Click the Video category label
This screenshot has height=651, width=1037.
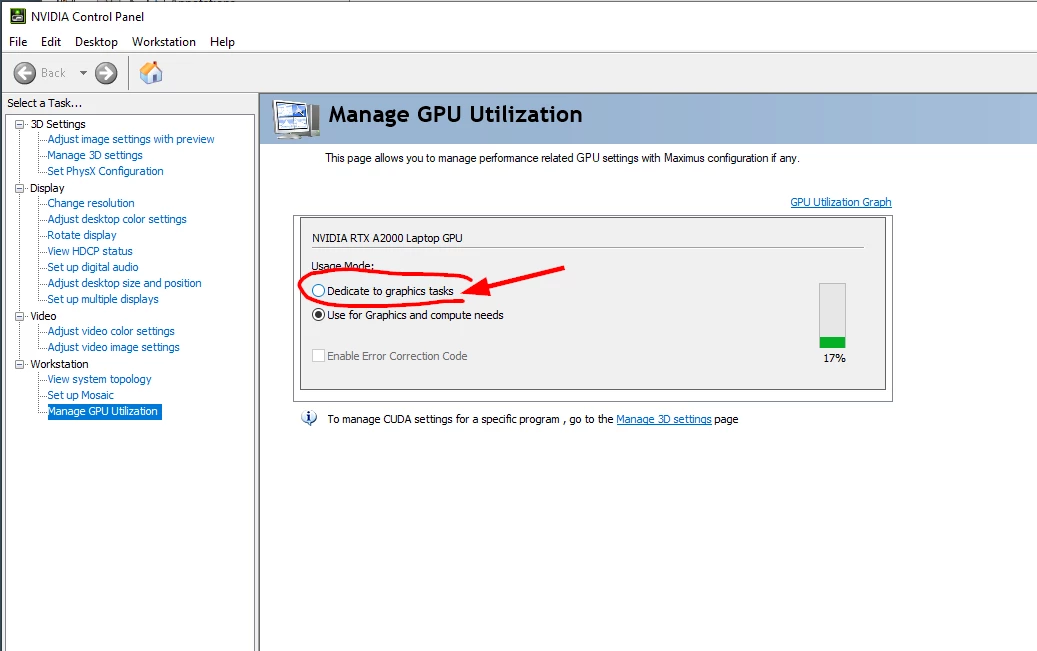point(43,316)
